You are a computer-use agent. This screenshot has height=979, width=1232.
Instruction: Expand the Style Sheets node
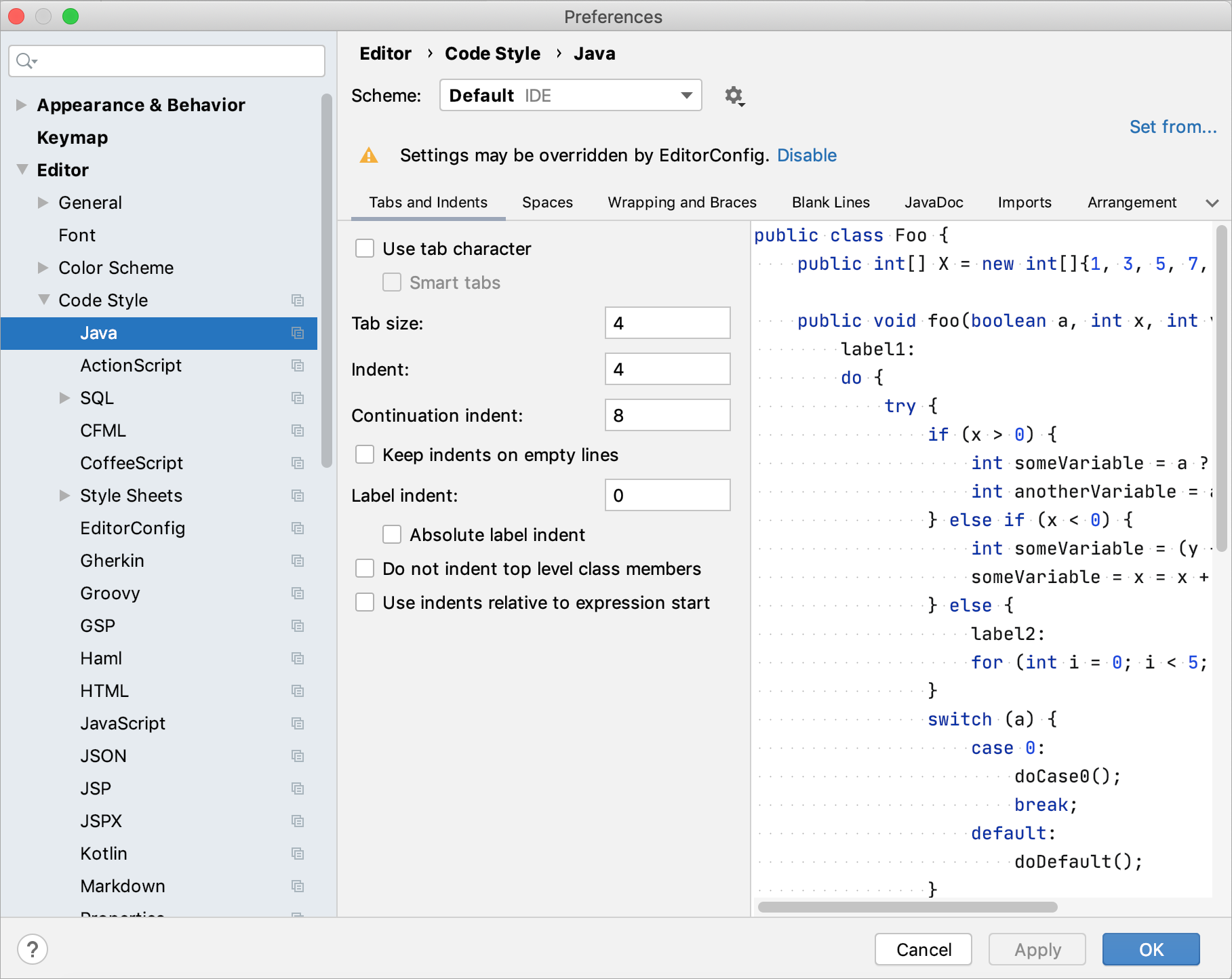[64, 496]
